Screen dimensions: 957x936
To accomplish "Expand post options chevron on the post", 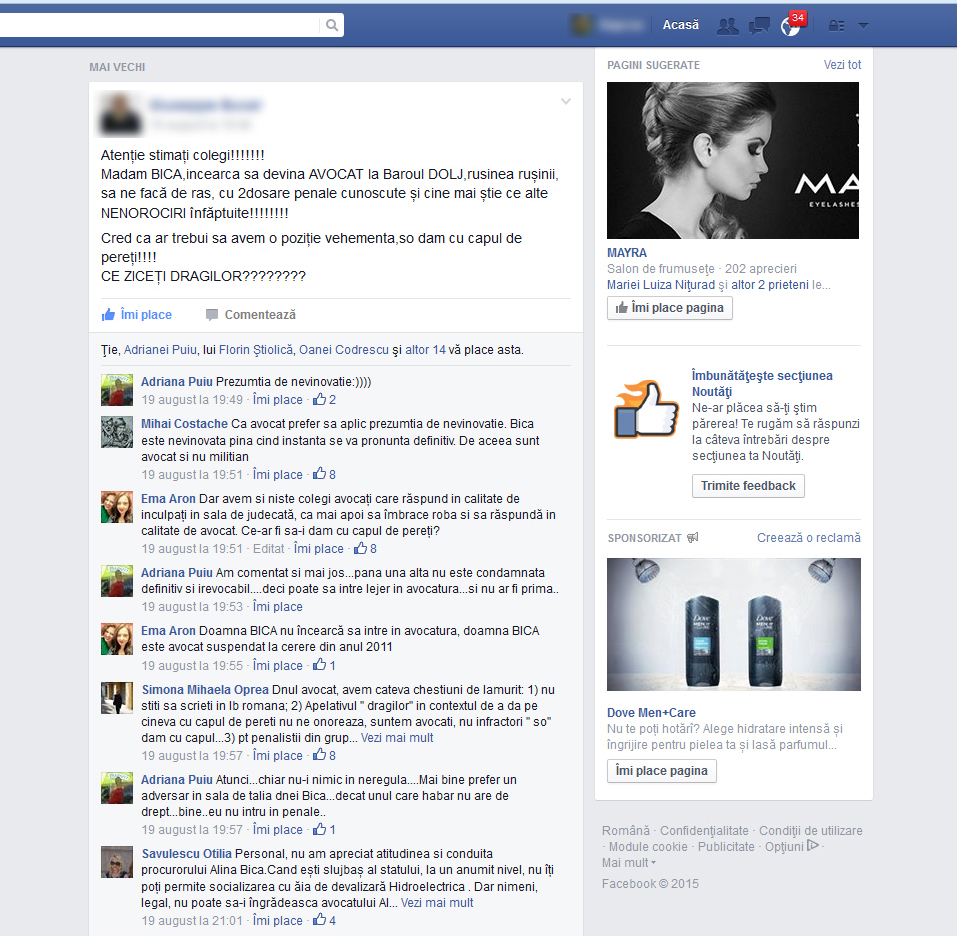I will tap(566, 101).
